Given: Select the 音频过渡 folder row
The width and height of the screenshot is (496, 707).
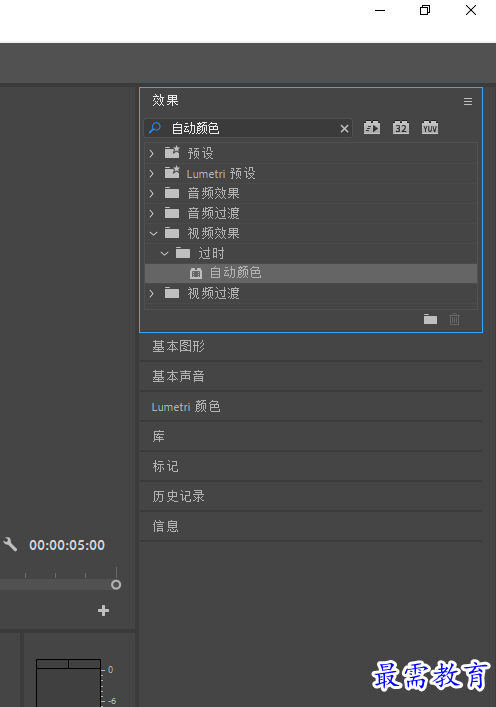Looking at the screenshot, I should click(x=311, y=213).
